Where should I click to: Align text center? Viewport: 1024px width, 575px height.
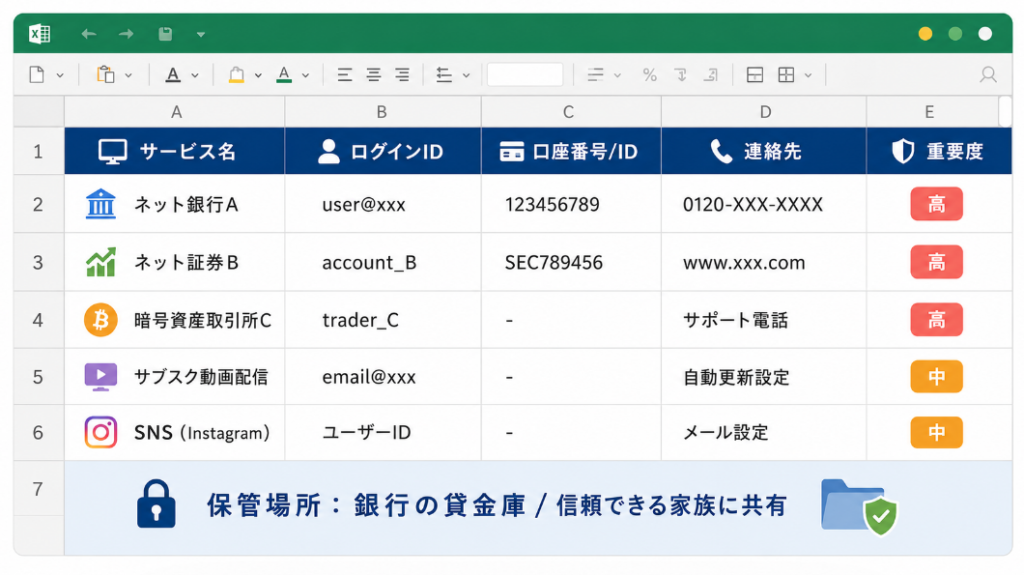click(x=374, y=75)
